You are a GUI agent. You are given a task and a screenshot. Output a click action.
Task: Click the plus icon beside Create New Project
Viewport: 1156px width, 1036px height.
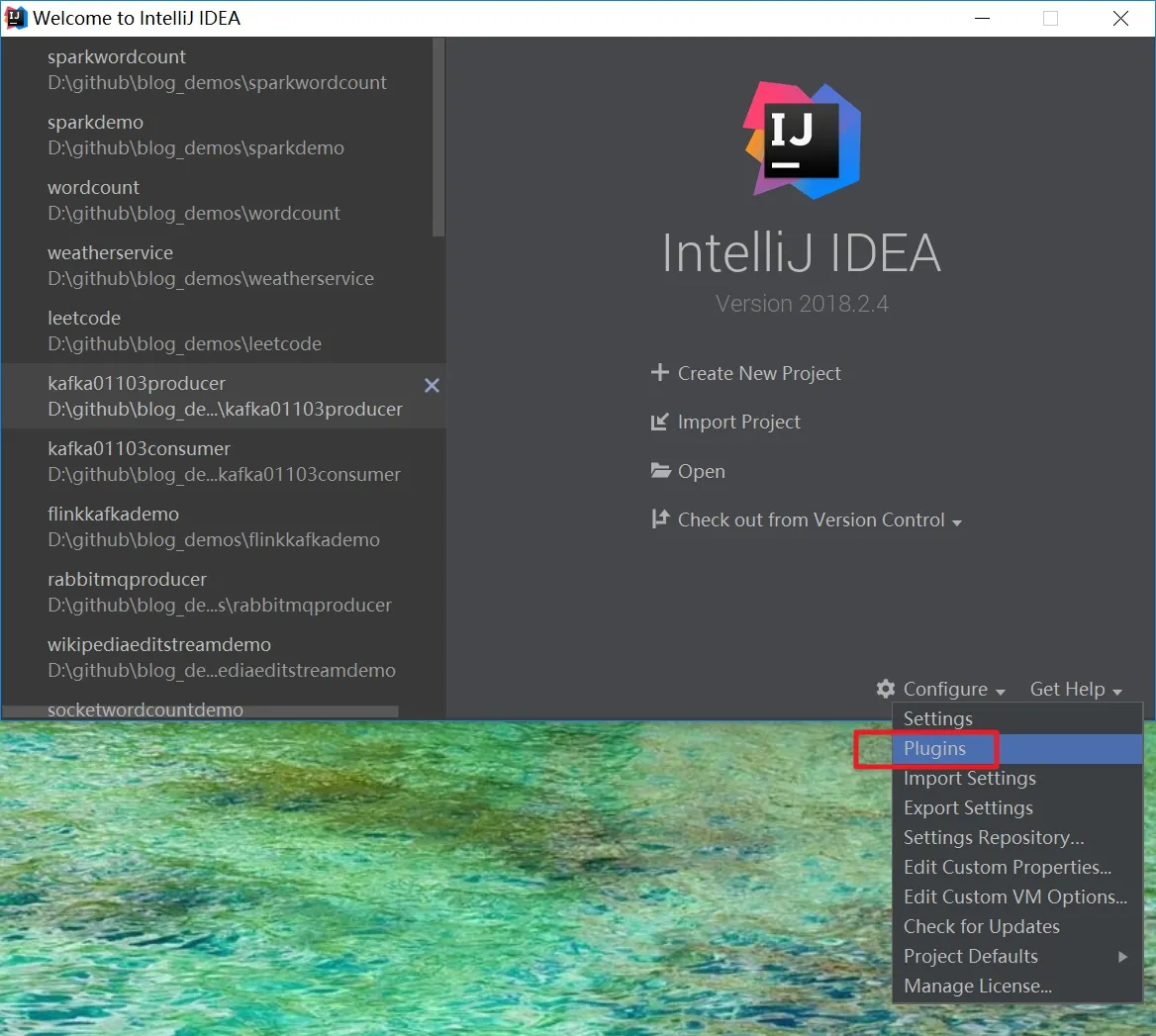point(660,373)
